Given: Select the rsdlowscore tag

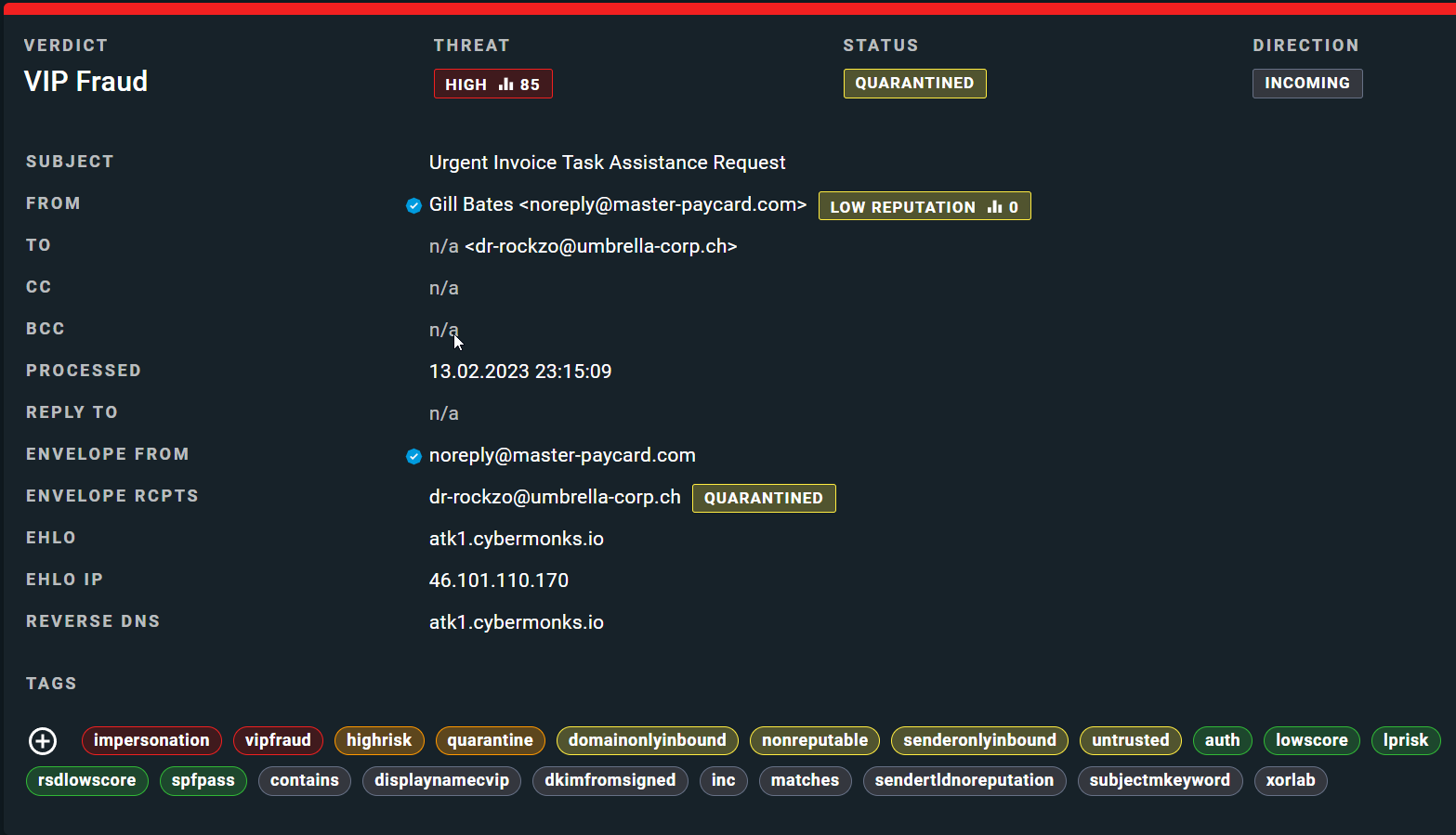Looking at the screenshot, I should (x=87, y=780).
